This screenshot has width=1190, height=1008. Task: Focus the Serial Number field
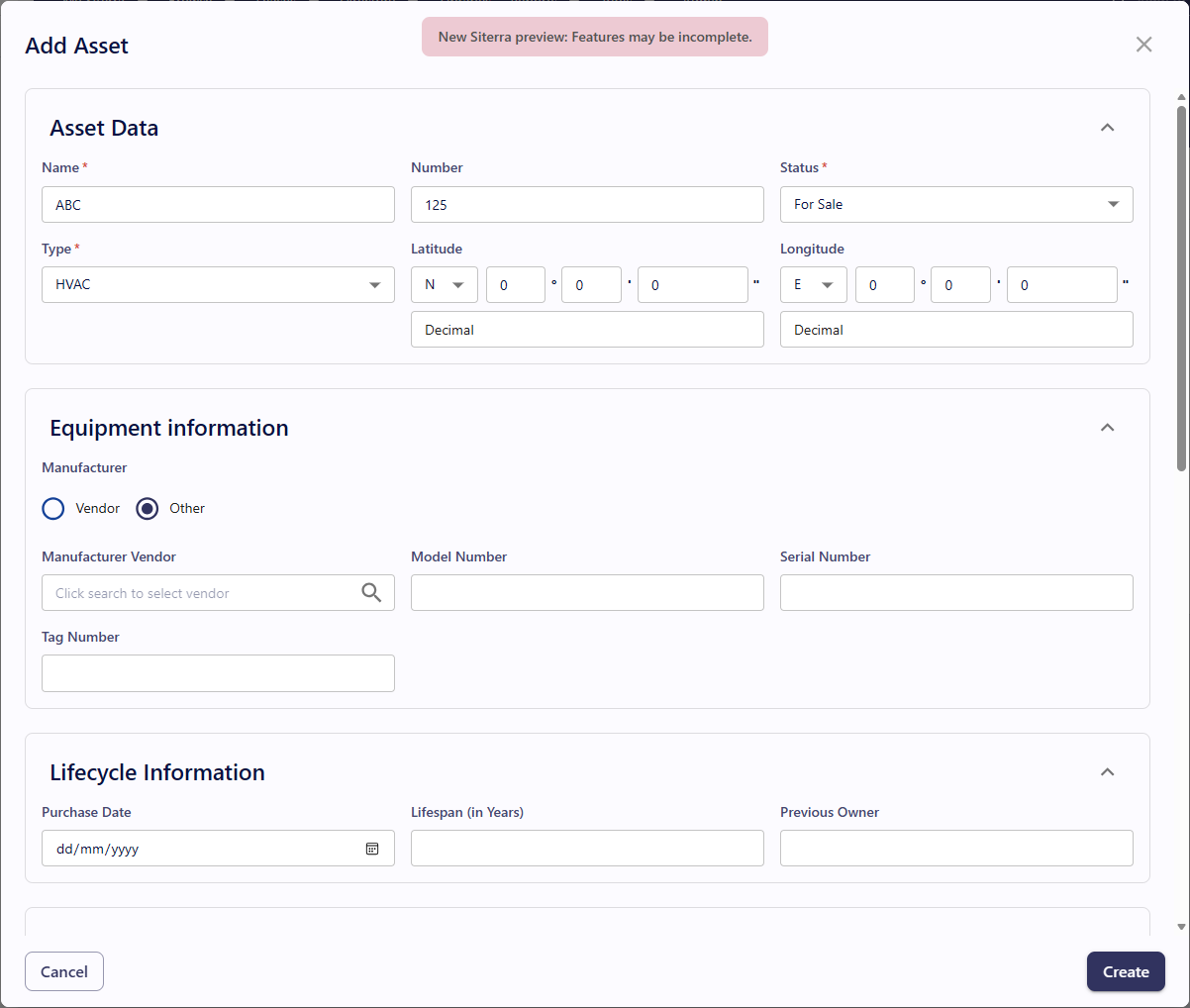tap(956, 592)
